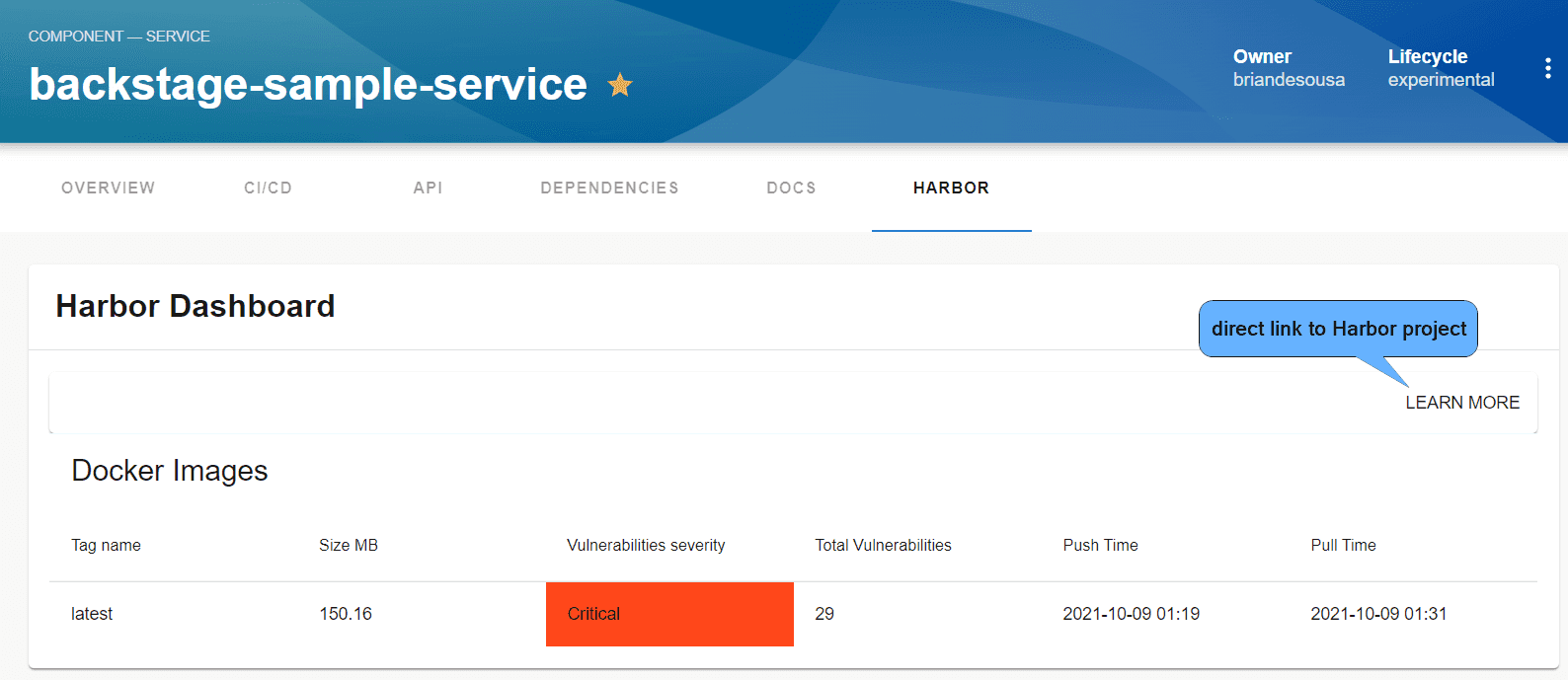The image size is (1568, 680).
Task: Open the CI/CD tab
Action: (268, 188)
